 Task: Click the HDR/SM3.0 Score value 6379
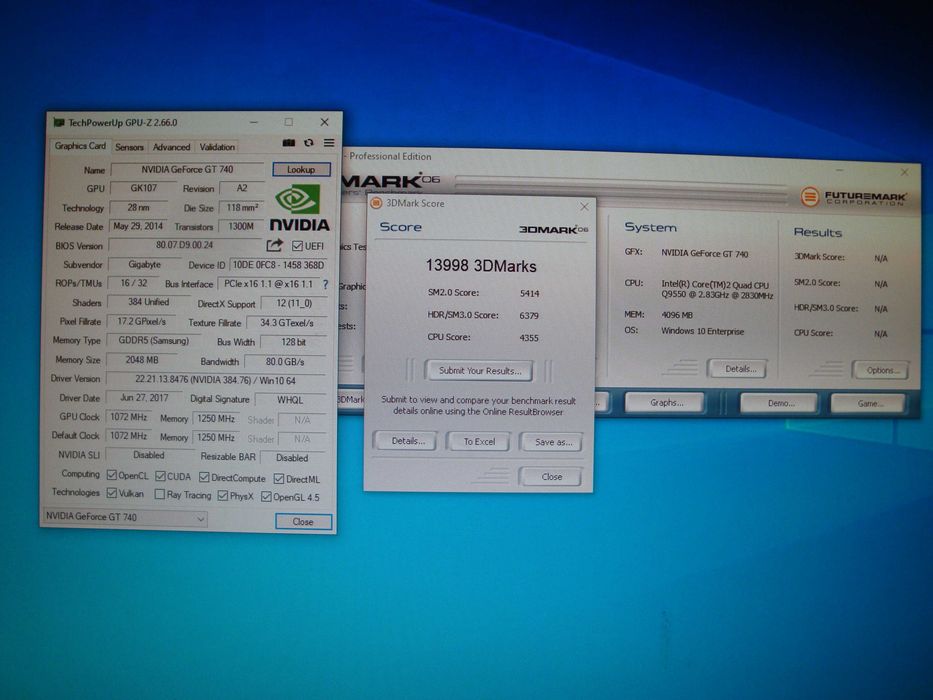(529, 315)
